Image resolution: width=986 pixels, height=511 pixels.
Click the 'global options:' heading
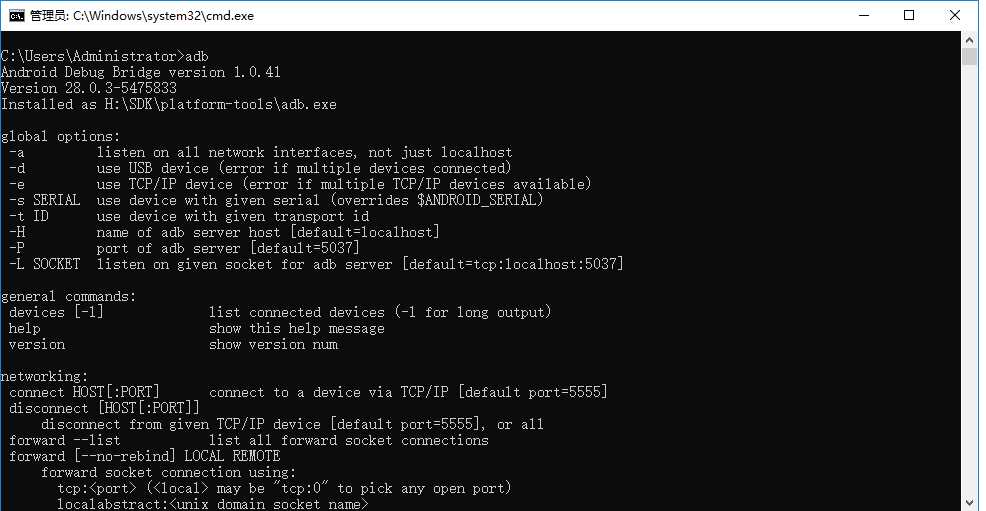tap(60, 136)
